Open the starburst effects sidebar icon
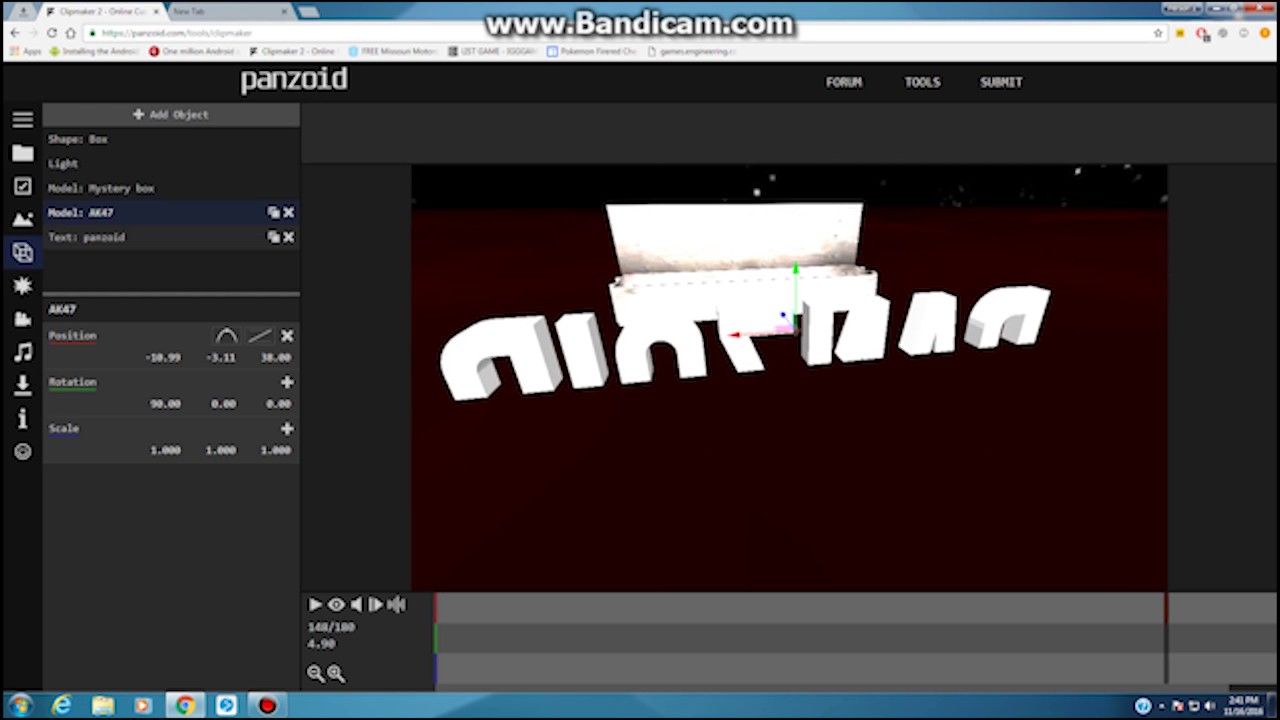The image size is (1280, 720). (22, 286)
